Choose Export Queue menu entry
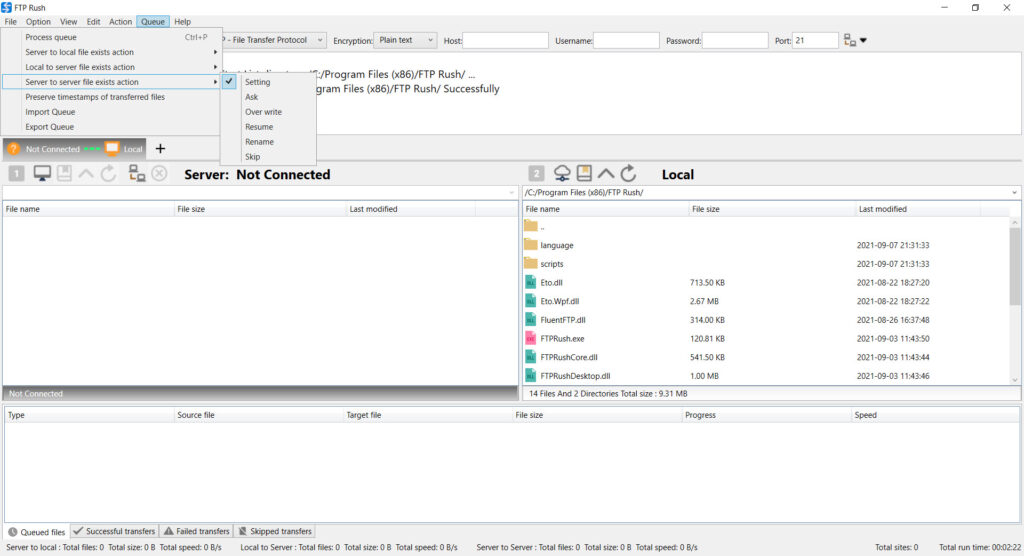This screenshot has height=556, width=1024. click(x=111, y=127)
